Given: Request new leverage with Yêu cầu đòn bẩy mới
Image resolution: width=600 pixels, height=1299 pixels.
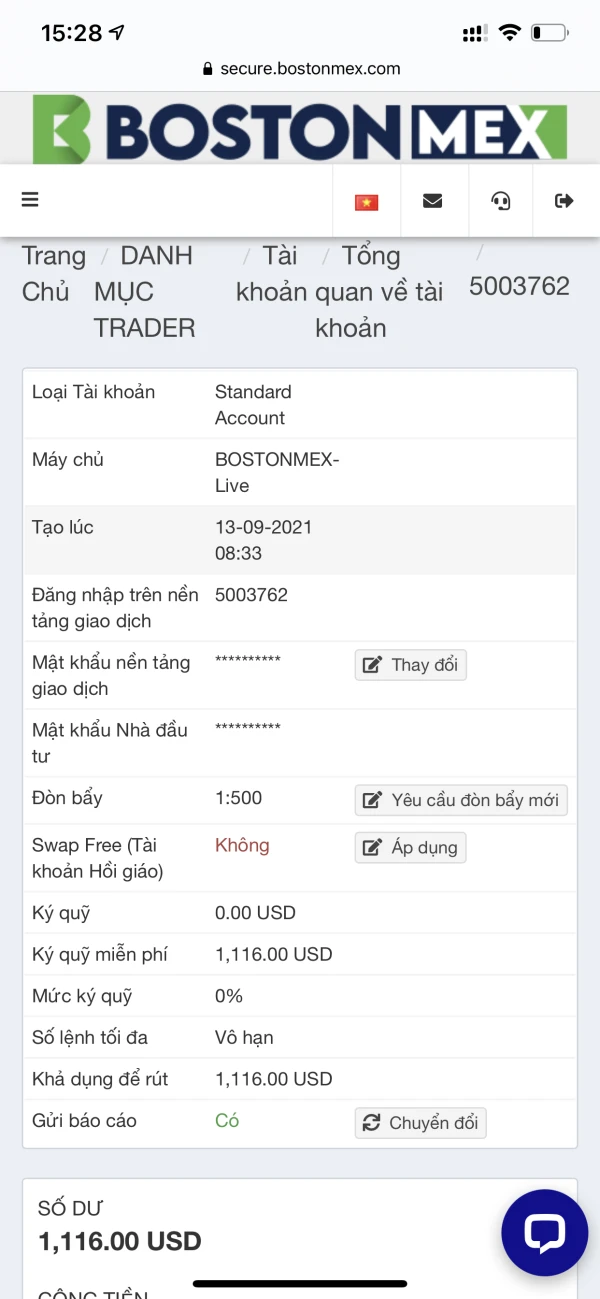Looking at the screenshot, I should pyautogui.click(x=461, y=800).
